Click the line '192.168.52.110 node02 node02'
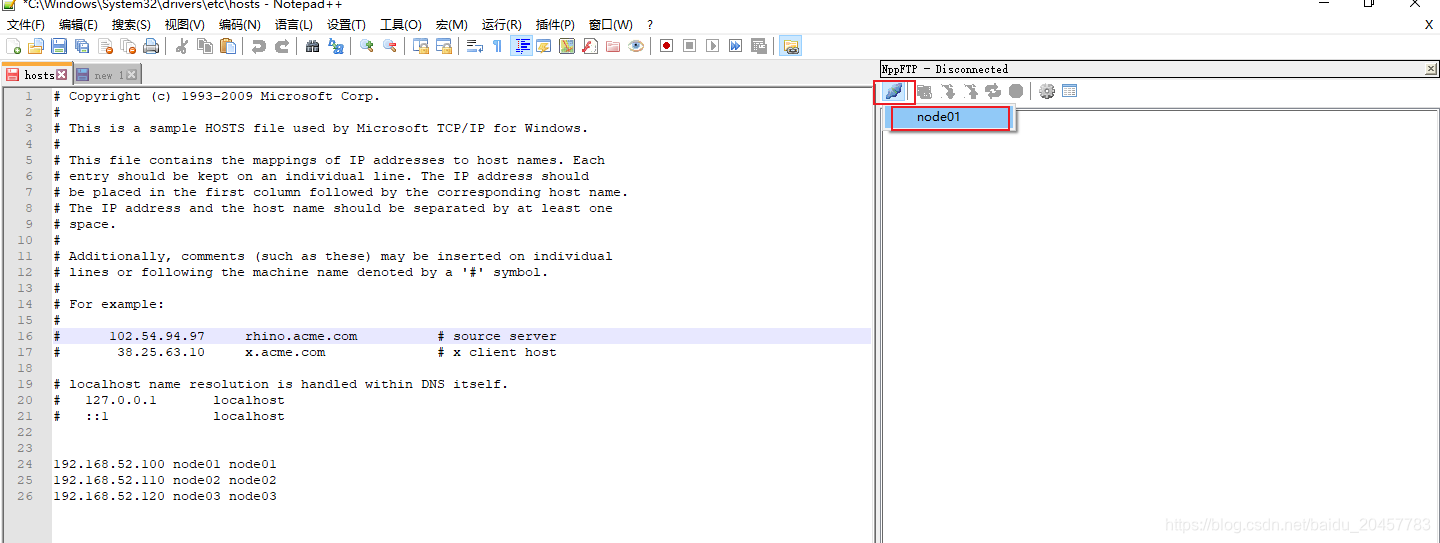 coord(165,480)
